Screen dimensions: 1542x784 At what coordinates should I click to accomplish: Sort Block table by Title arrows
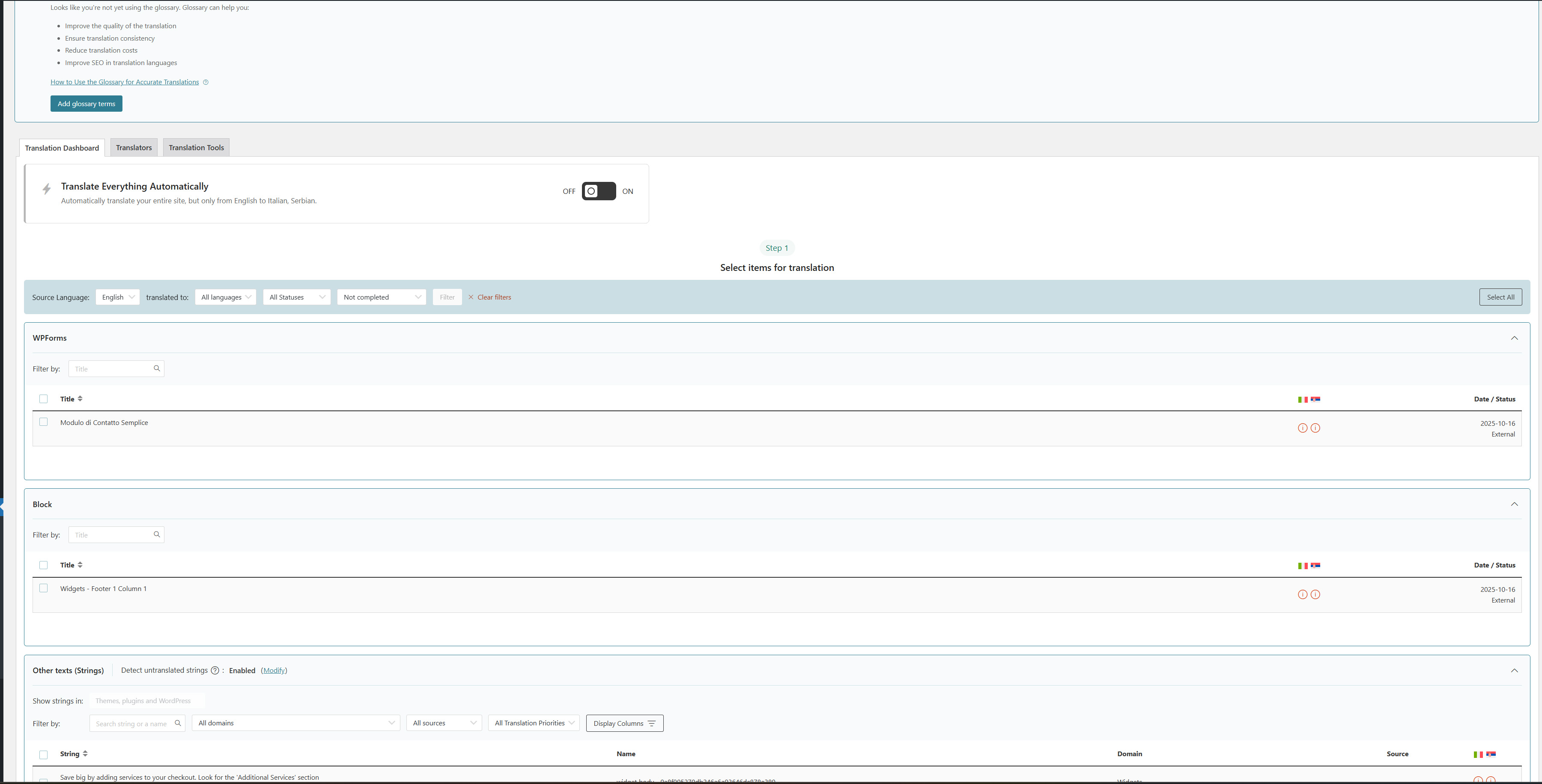pyautogui.click(x=80, y=565)
